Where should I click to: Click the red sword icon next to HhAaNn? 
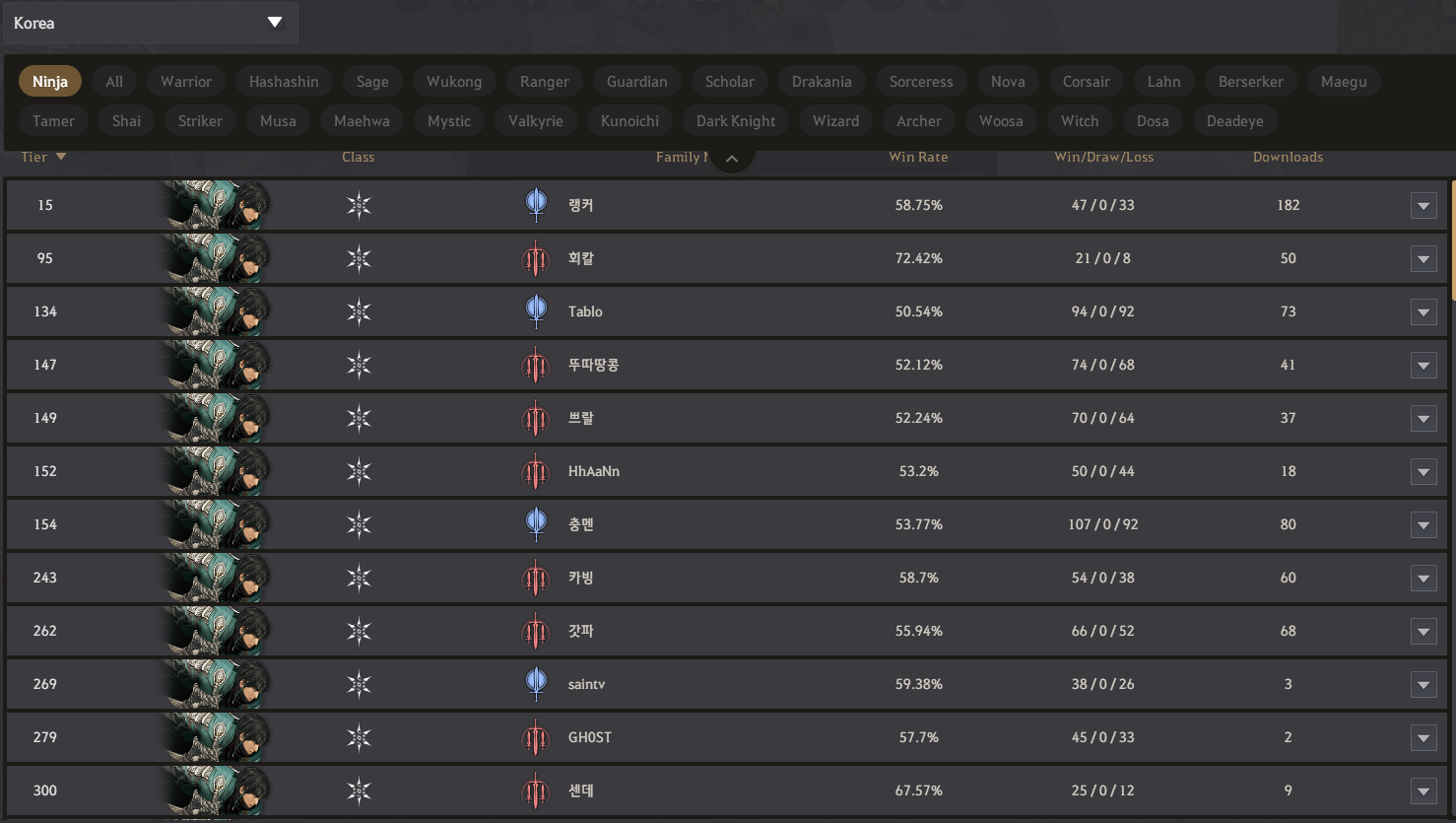click(536, 471)
